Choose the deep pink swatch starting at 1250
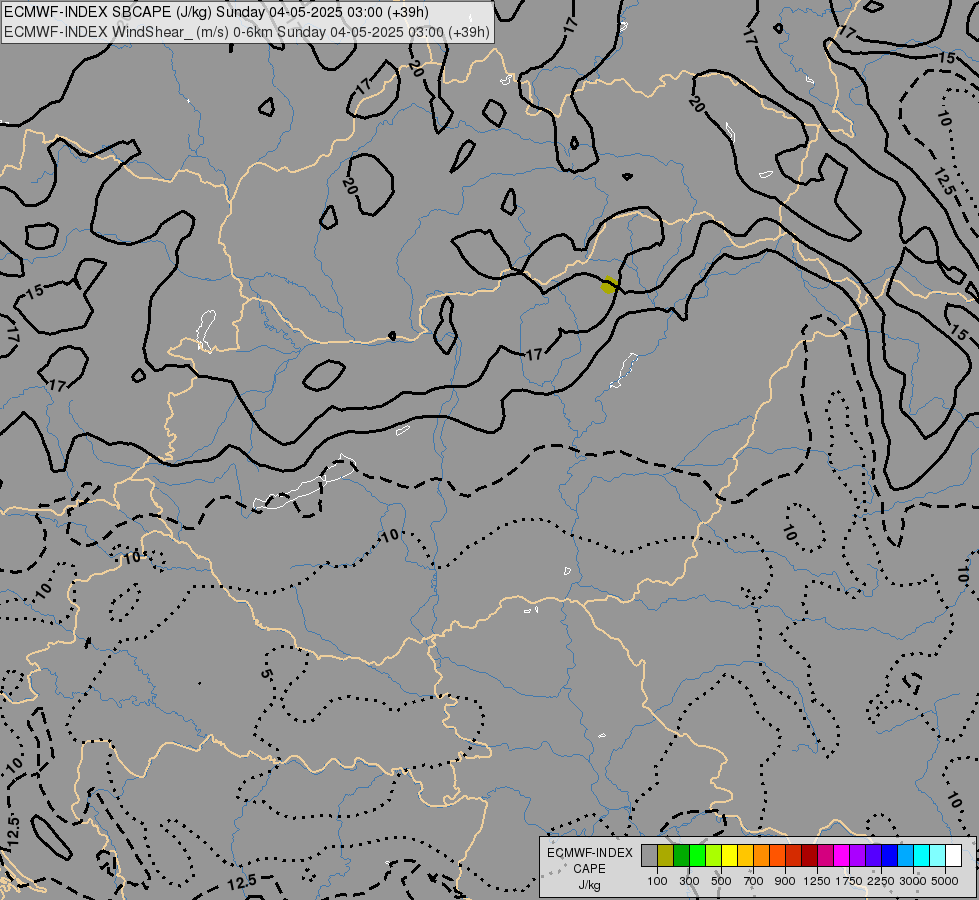 coord(825,855)
